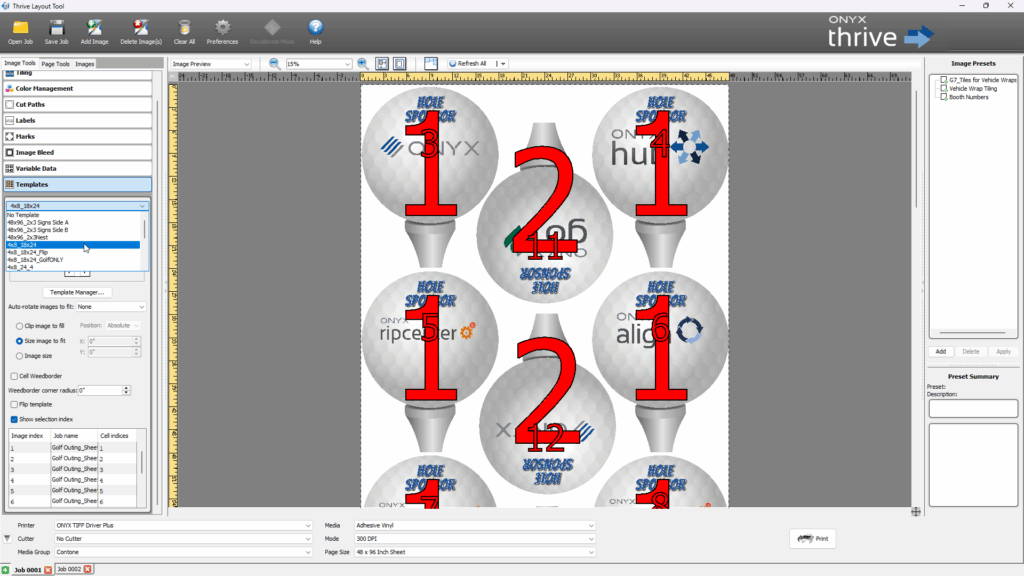This screenshot has height=576, width=1024.
Task: Switch to the Page Tools tab
Action: coord(55,64)
